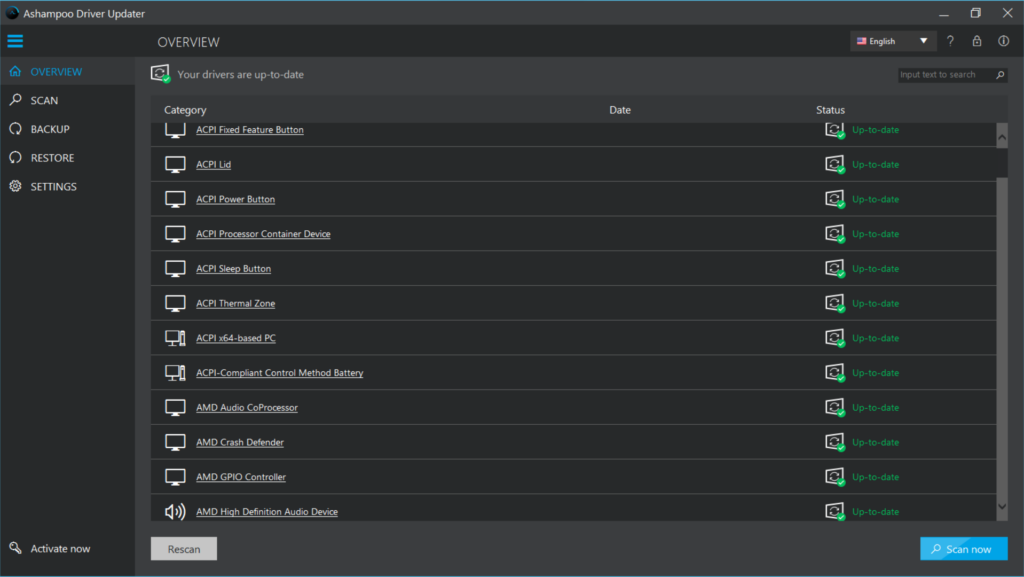The width and height of the screenshot is (1024, 577).
Task: Click the Date column header
Action: (620, 110)
